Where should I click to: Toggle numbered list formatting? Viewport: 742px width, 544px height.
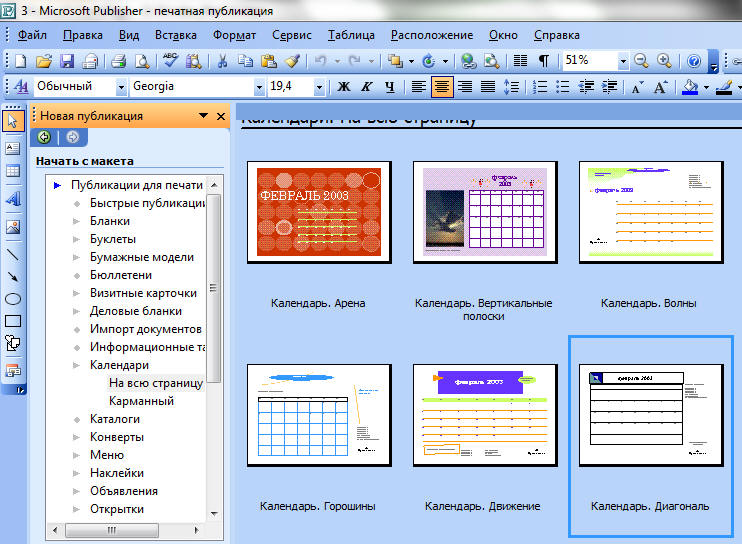pos(539,87)
